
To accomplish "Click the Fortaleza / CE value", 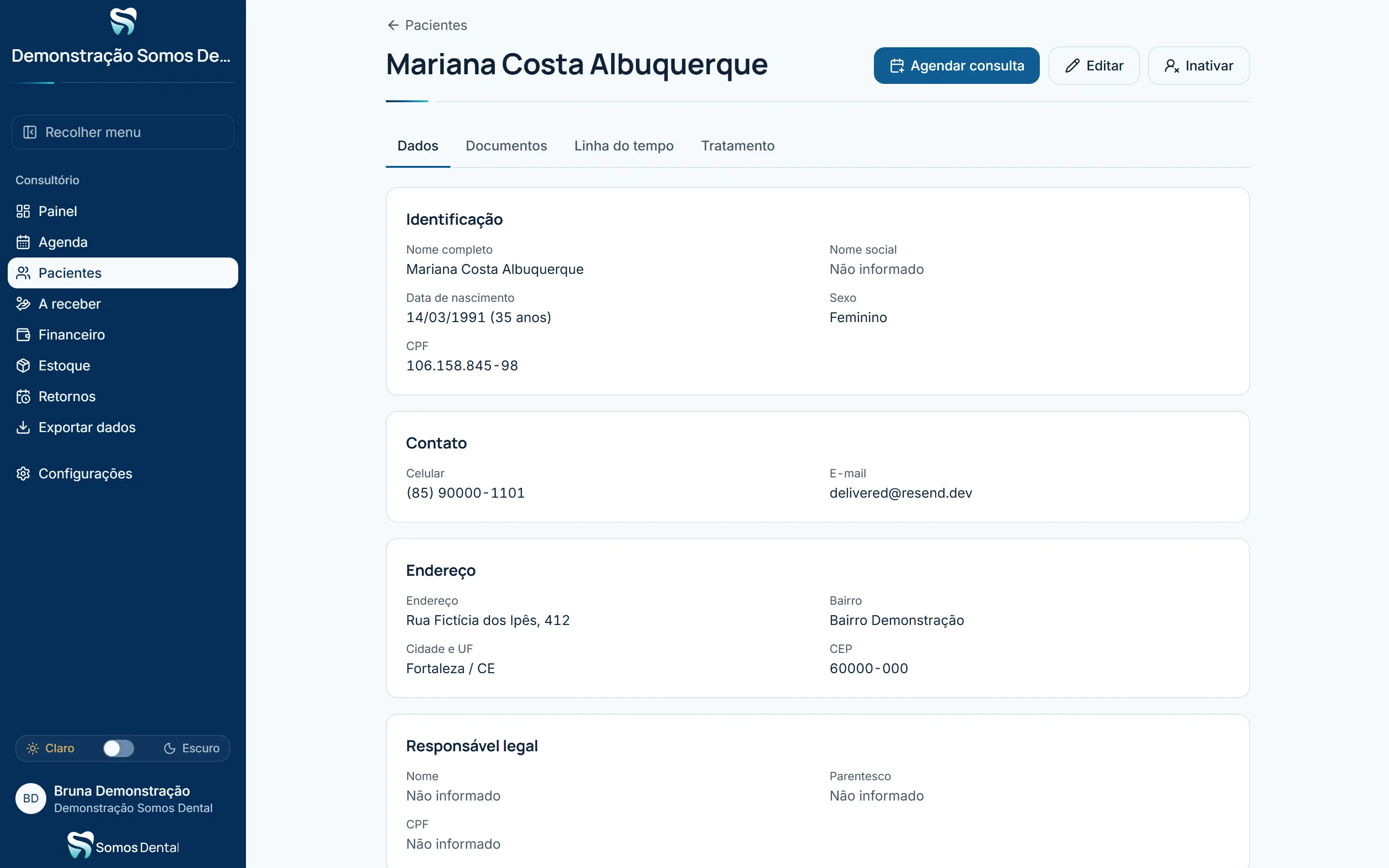I will pyautogui.click(x=450, y=669).
